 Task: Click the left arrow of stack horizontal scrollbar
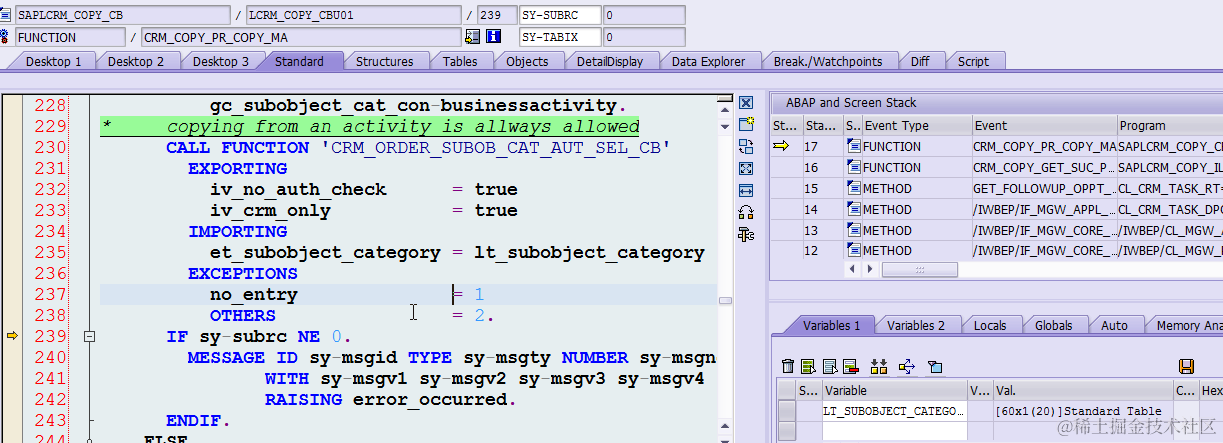click(852, 270)
